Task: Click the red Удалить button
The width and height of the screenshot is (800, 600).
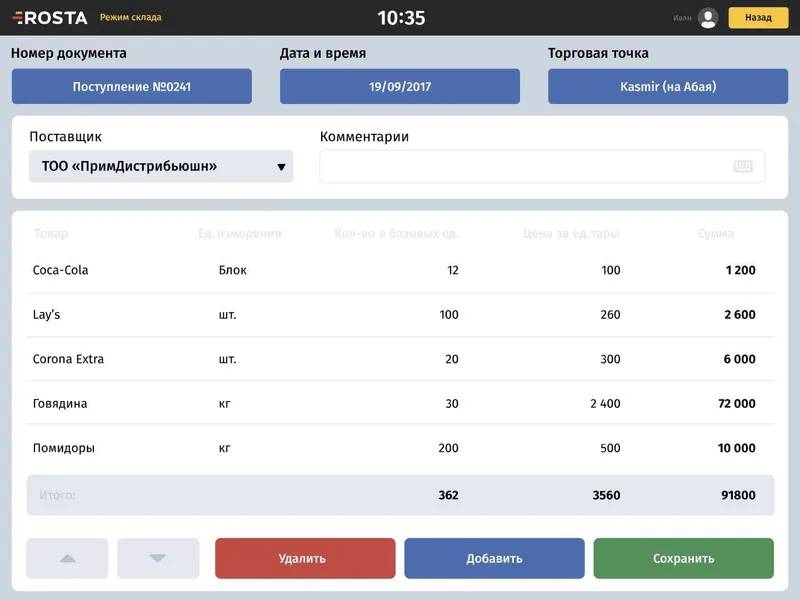Action: point(305,558)
